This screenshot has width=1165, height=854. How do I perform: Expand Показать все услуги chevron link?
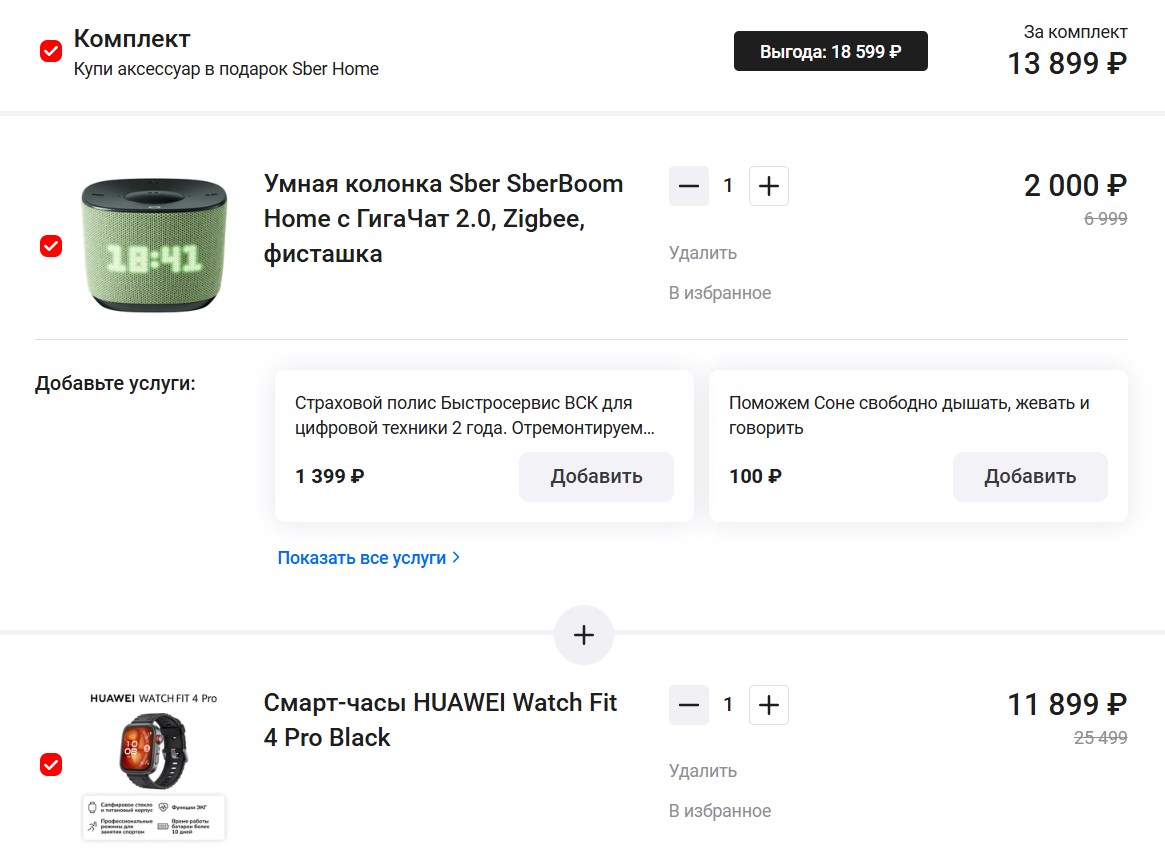click(x=369, y=557)
